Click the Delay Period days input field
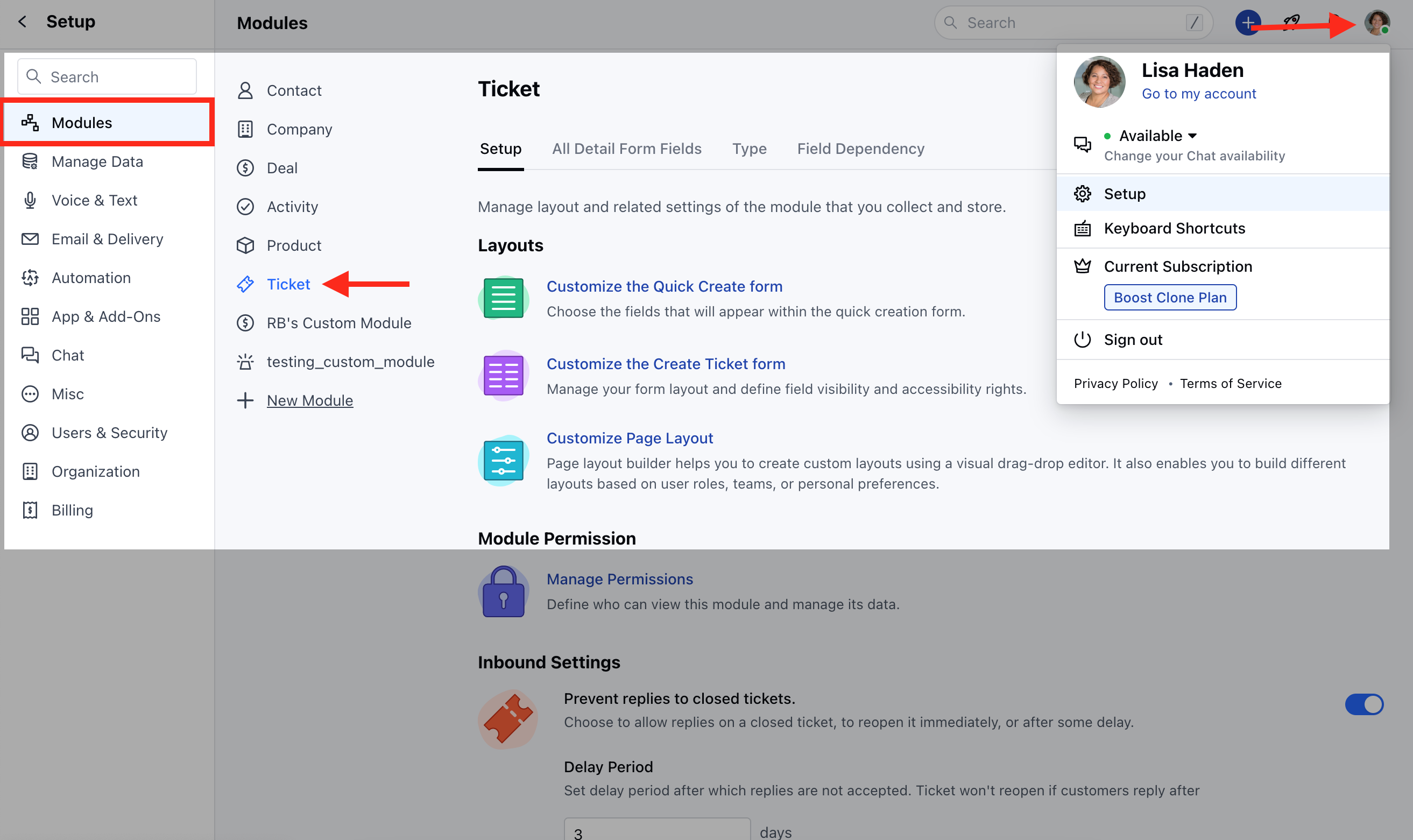The image size is (1413, 840). click(x=657, y=829)
